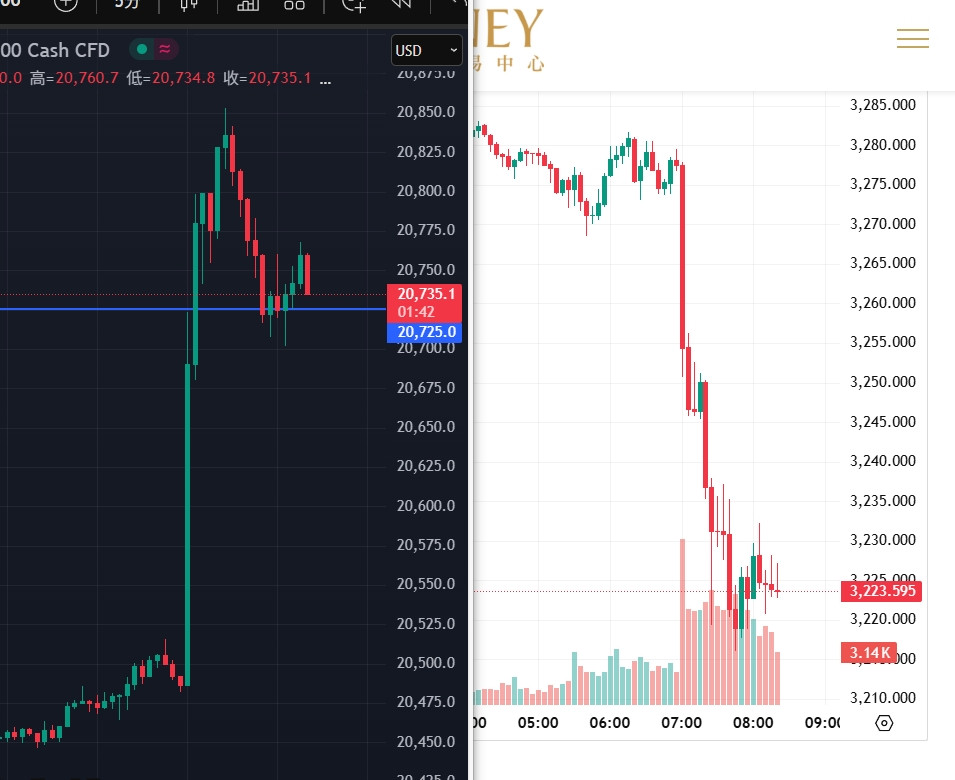Click the create alert icon
The image size is (955, 780).
click(354, 4)
